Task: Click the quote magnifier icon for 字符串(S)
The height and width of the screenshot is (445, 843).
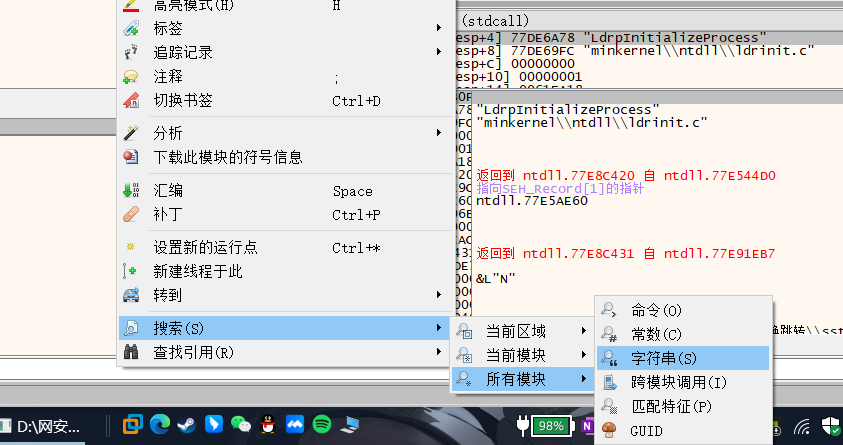Action: (x=609, y=358)
